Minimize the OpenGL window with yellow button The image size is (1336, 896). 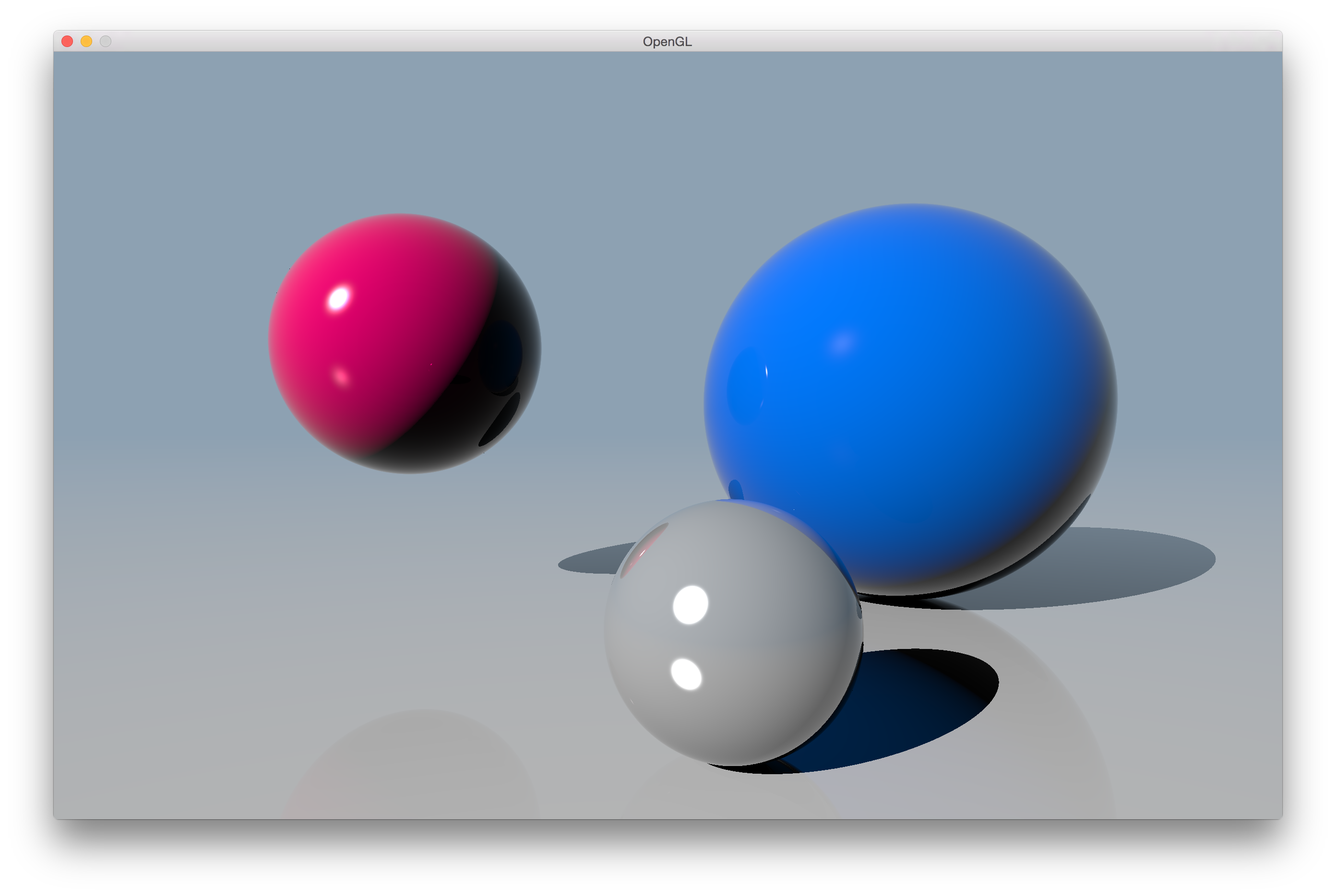tap(86, 41)
